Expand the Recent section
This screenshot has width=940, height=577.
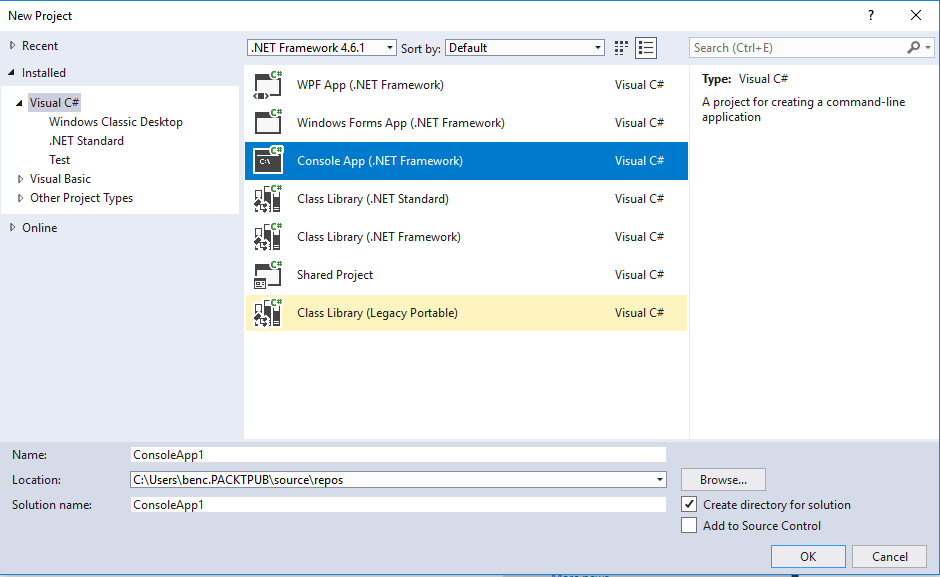pos(13,46)
